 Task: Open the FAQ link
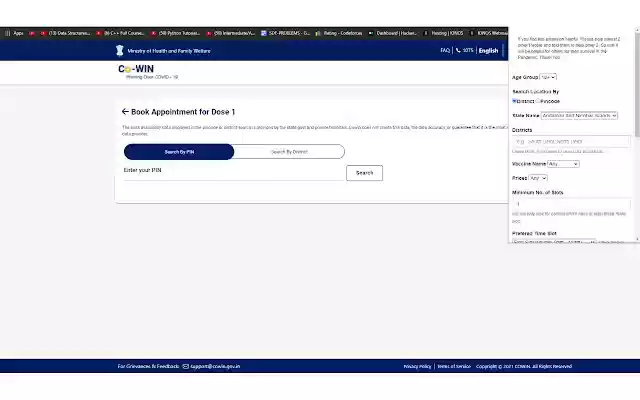tap(445, 50)
